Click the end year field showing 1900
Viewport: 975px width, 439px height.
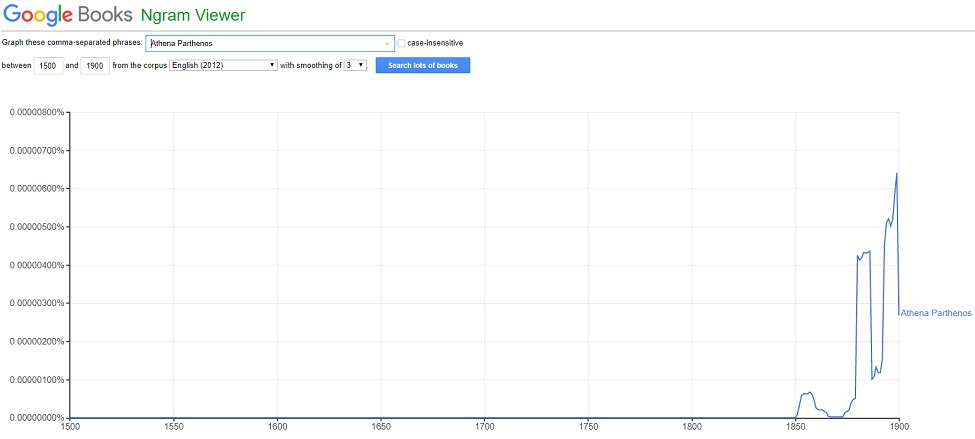pyautogui.click(x=95, y=66)
